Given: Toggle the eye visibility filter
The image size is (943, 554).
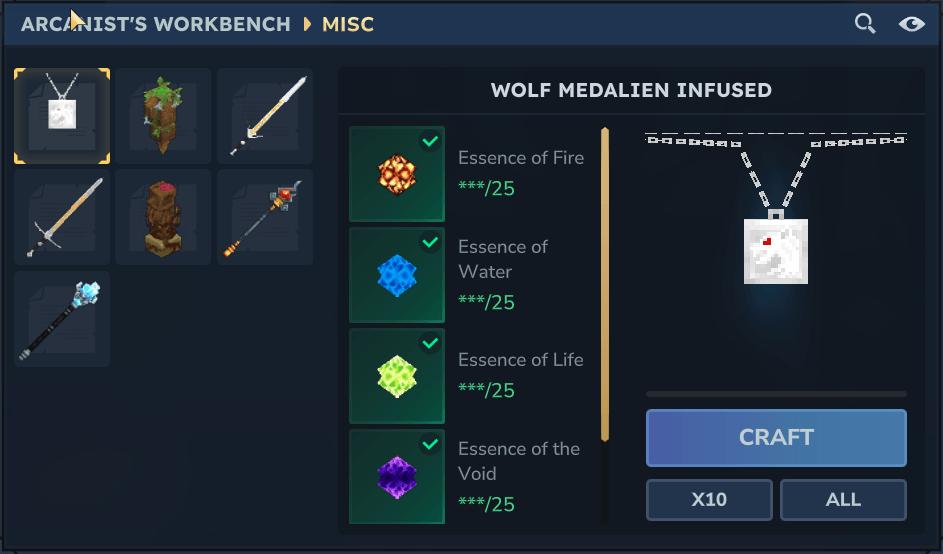Looking at the screenshot, I should tap(911, 23).
